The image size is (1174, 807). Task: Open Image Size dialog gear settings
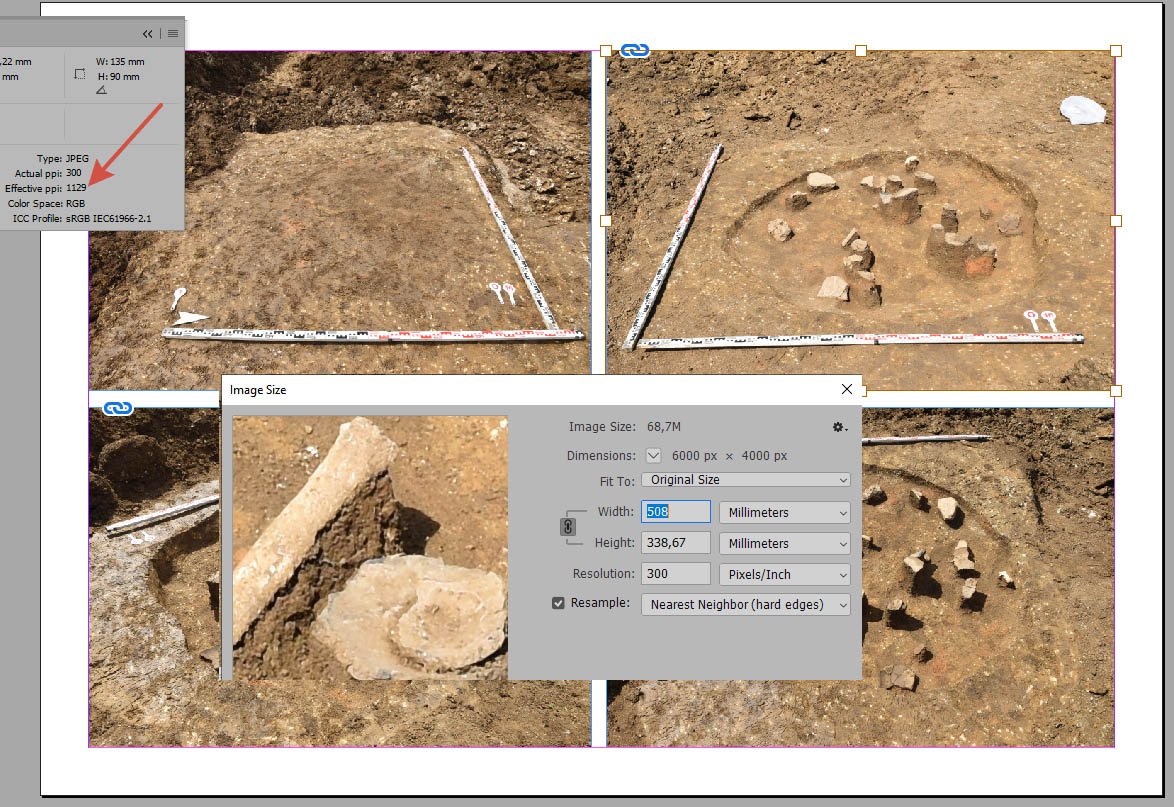(839, 427)
